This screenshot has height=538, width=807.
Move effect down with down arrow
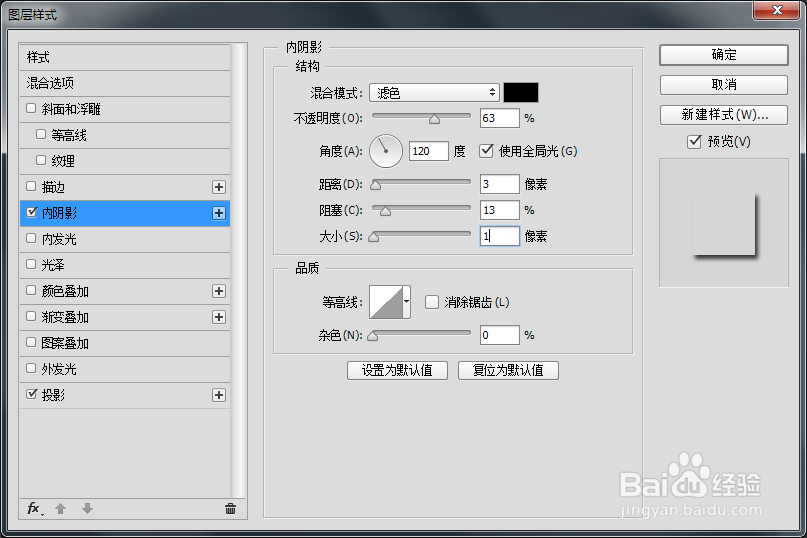pos(87,509)
